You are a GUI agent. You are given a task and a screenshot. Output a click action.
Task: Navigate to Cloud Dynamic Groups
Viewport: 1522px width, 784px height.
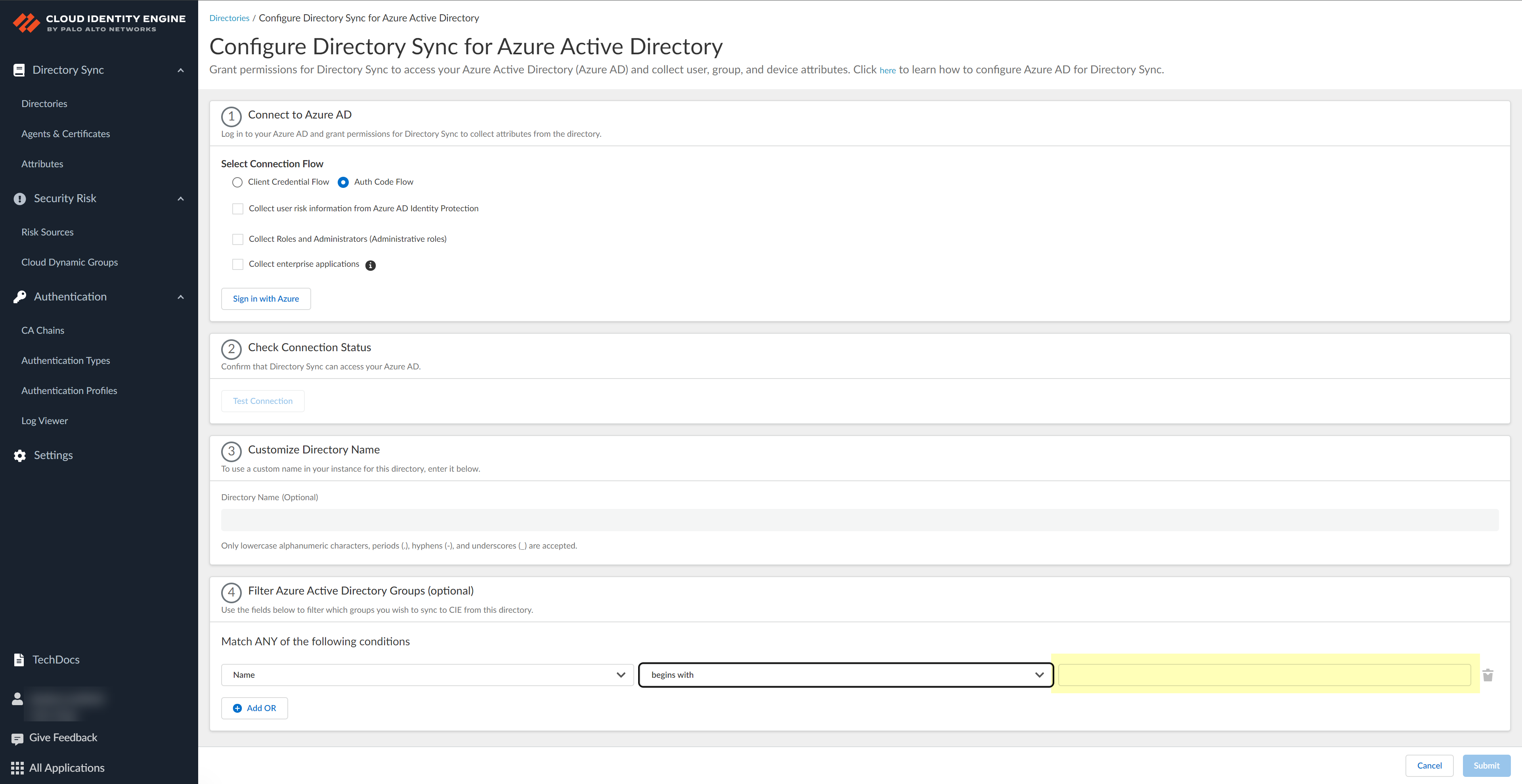tap(69, 262)
